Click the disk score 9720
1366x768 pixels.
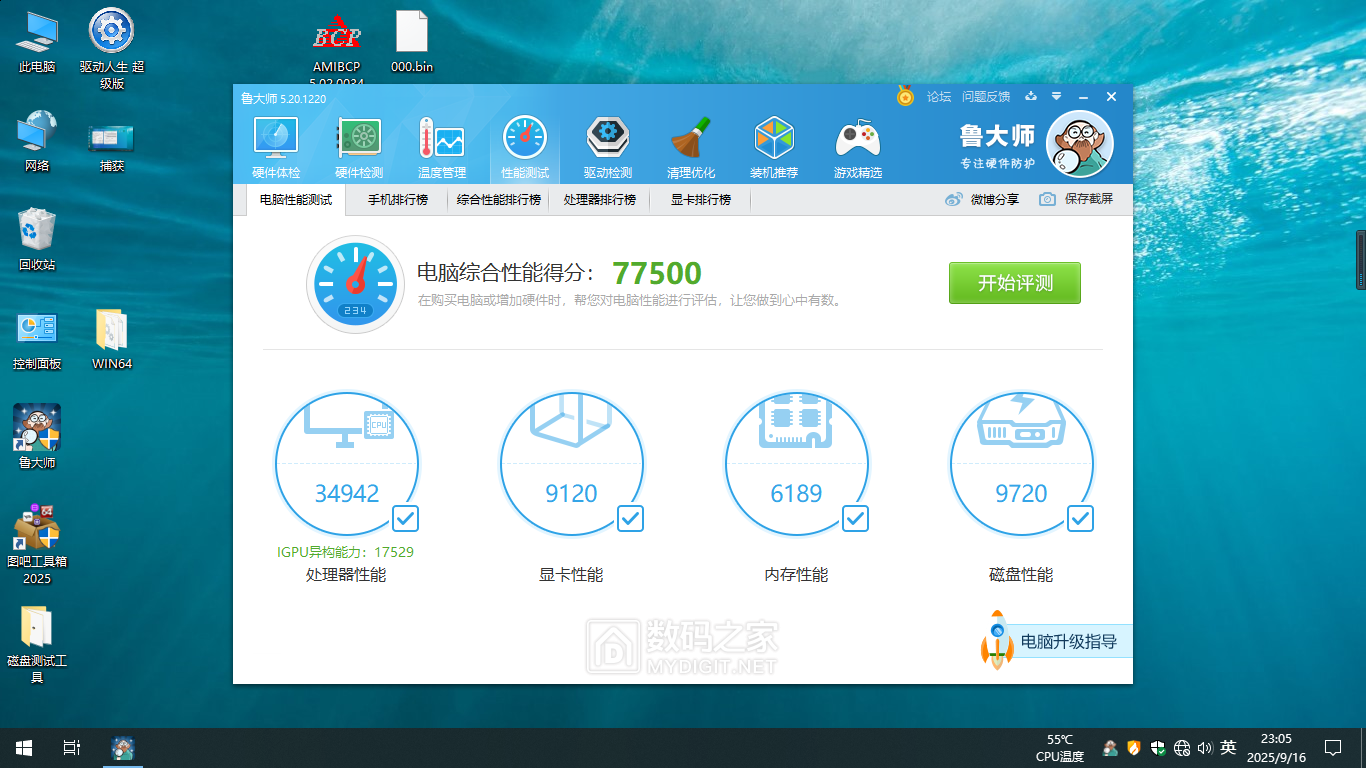(1021, 494)
